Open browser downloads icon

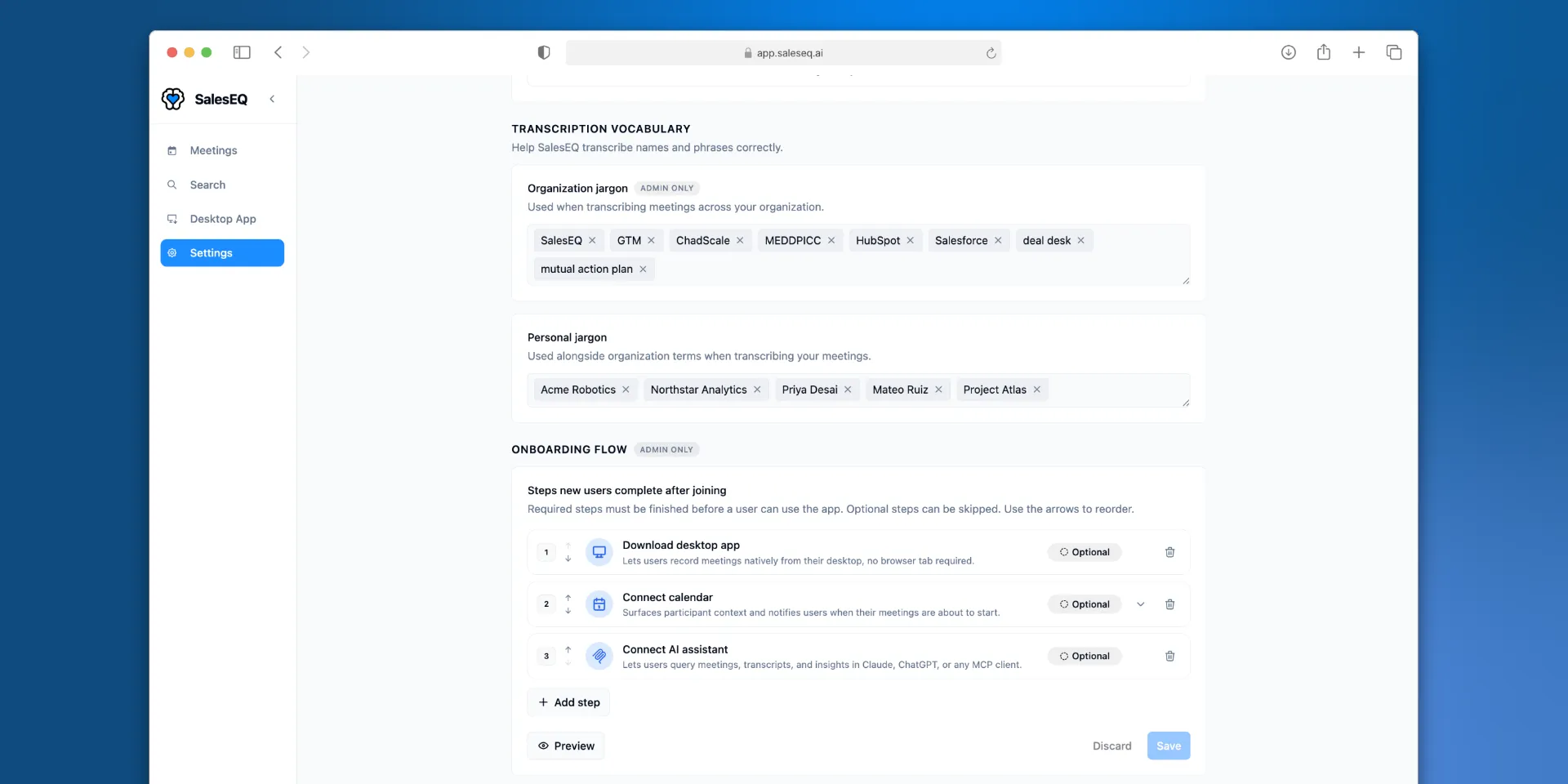click(x=1289, y=52)
